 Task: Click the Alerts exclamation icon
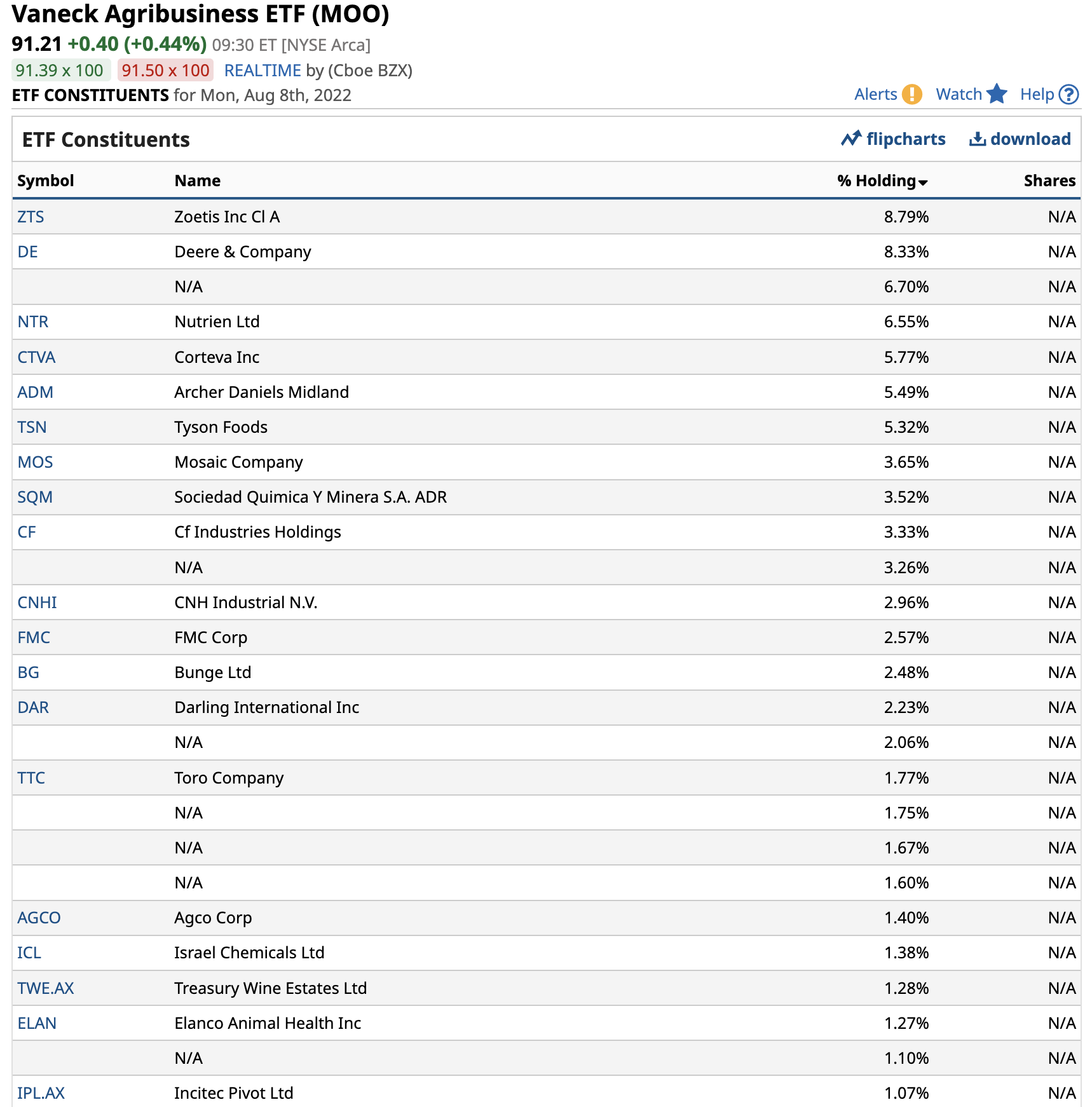912,94
